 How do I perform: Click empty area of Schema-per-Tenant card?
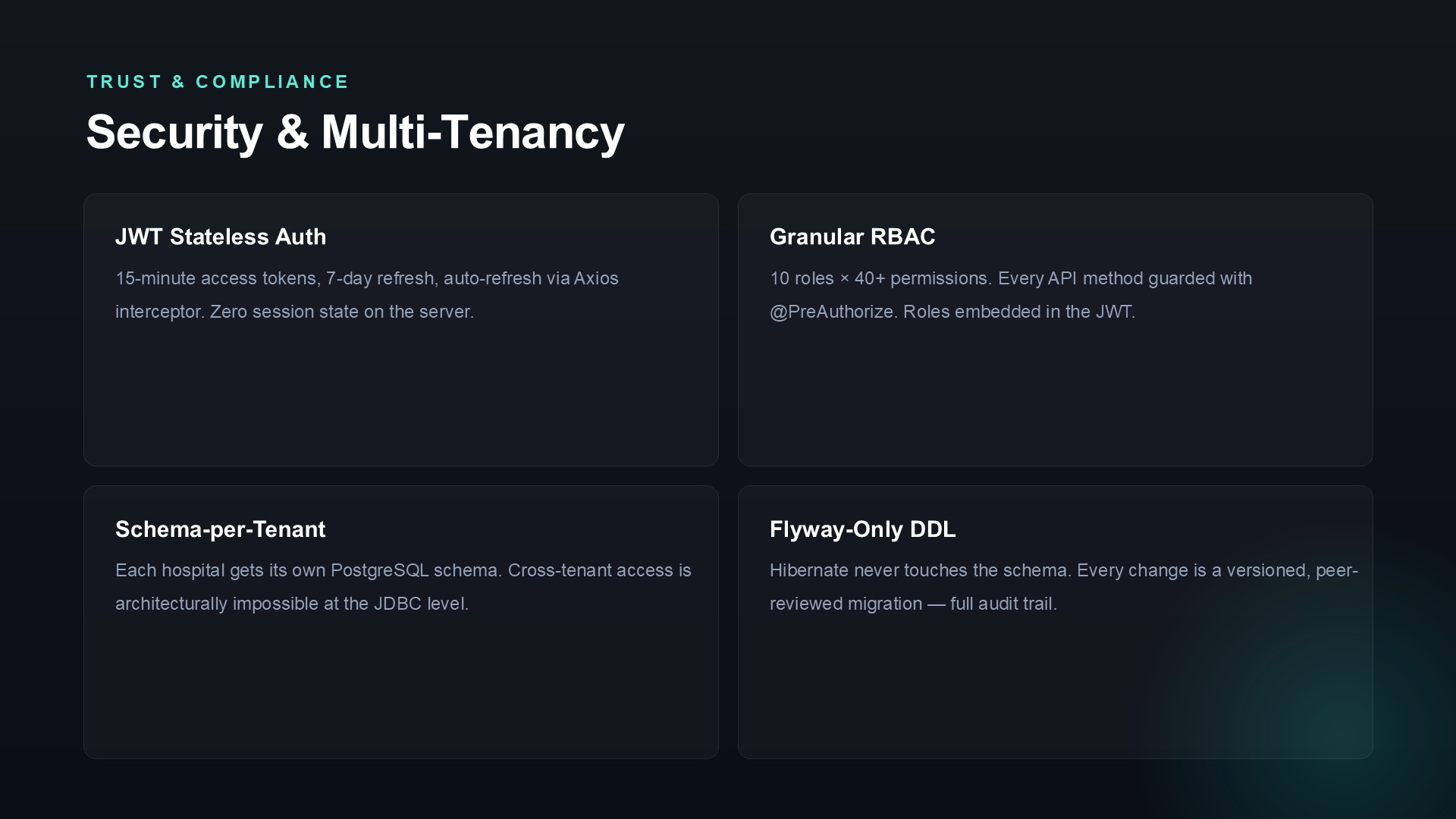click(400, 690)
